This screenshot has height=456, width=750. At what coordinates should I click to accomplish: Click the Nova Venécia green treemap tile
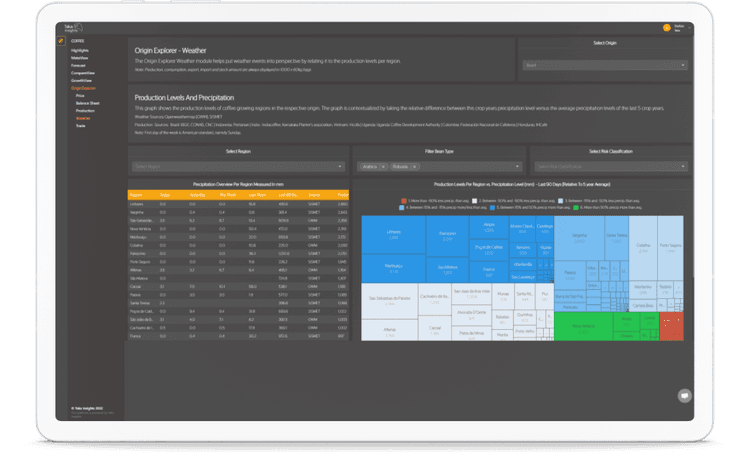(x=584, y=326)
